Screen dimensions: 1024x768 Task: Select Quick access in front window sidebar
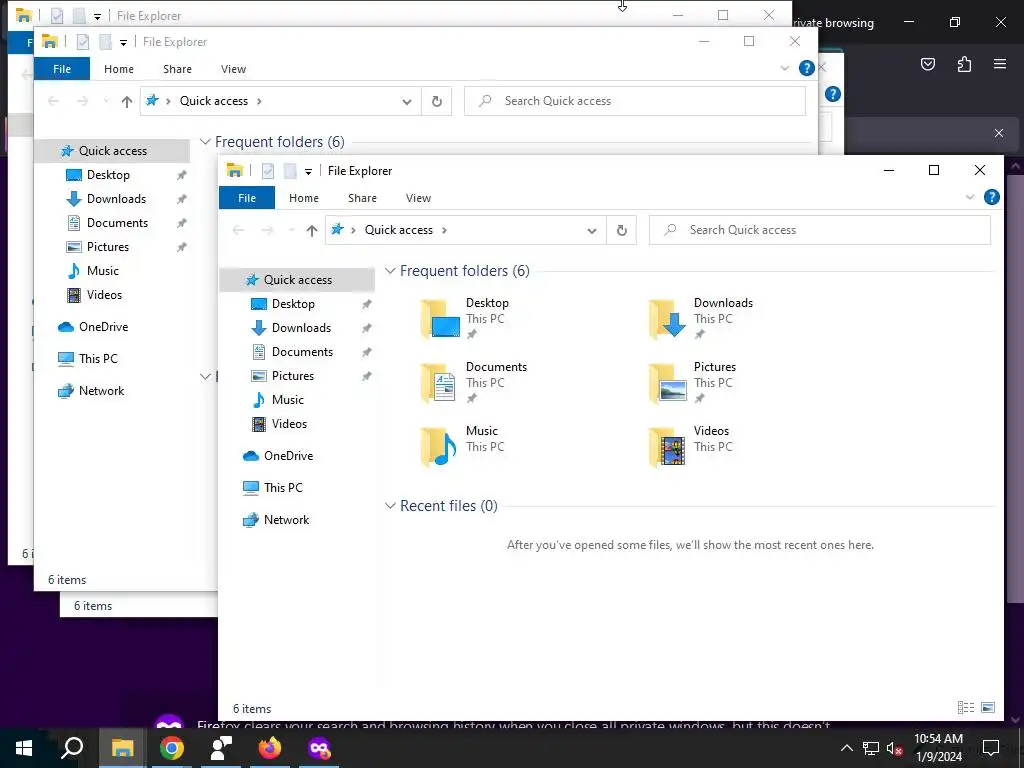click(x=297, y=280)
